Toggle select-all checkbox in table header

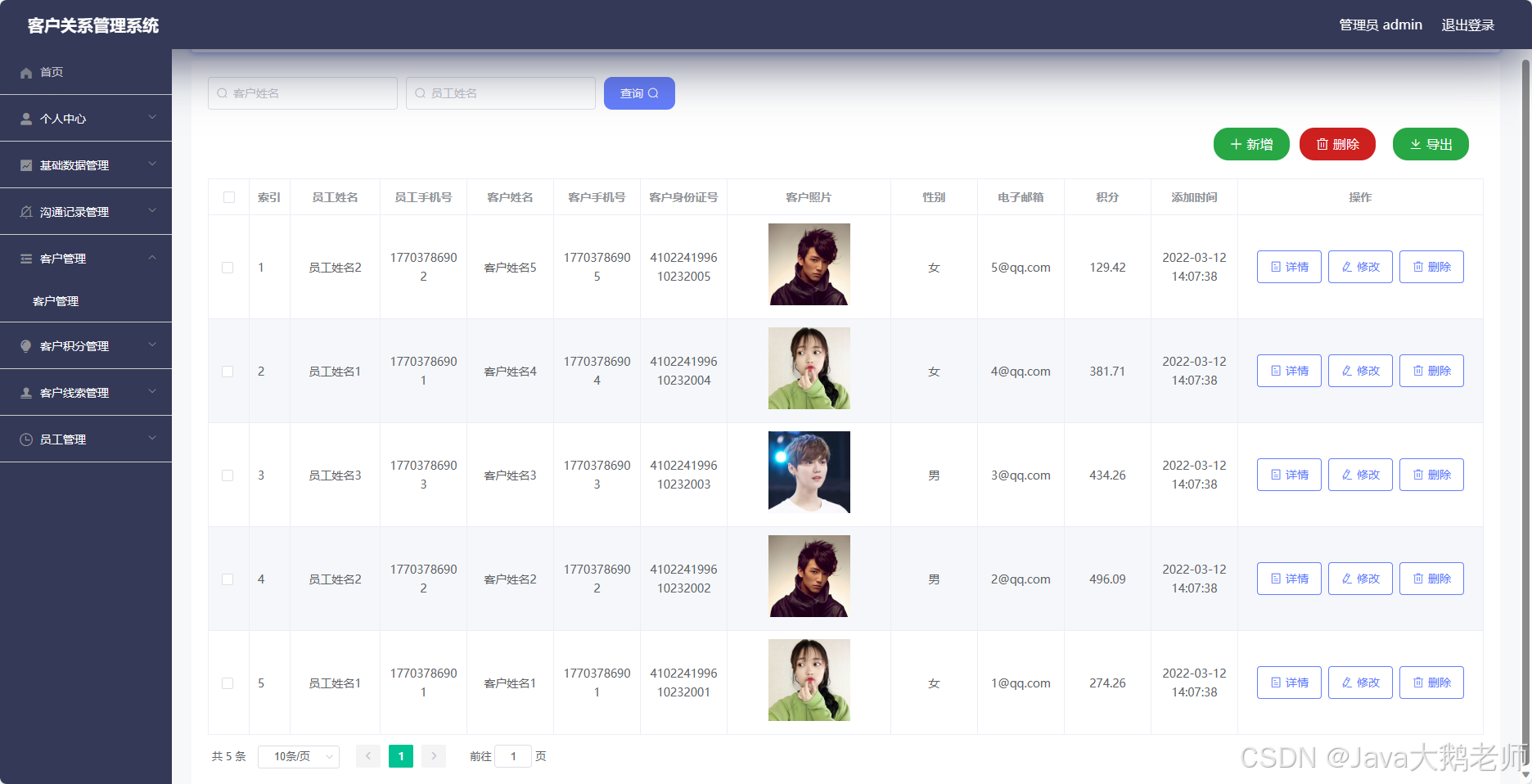tap(229, 197)
